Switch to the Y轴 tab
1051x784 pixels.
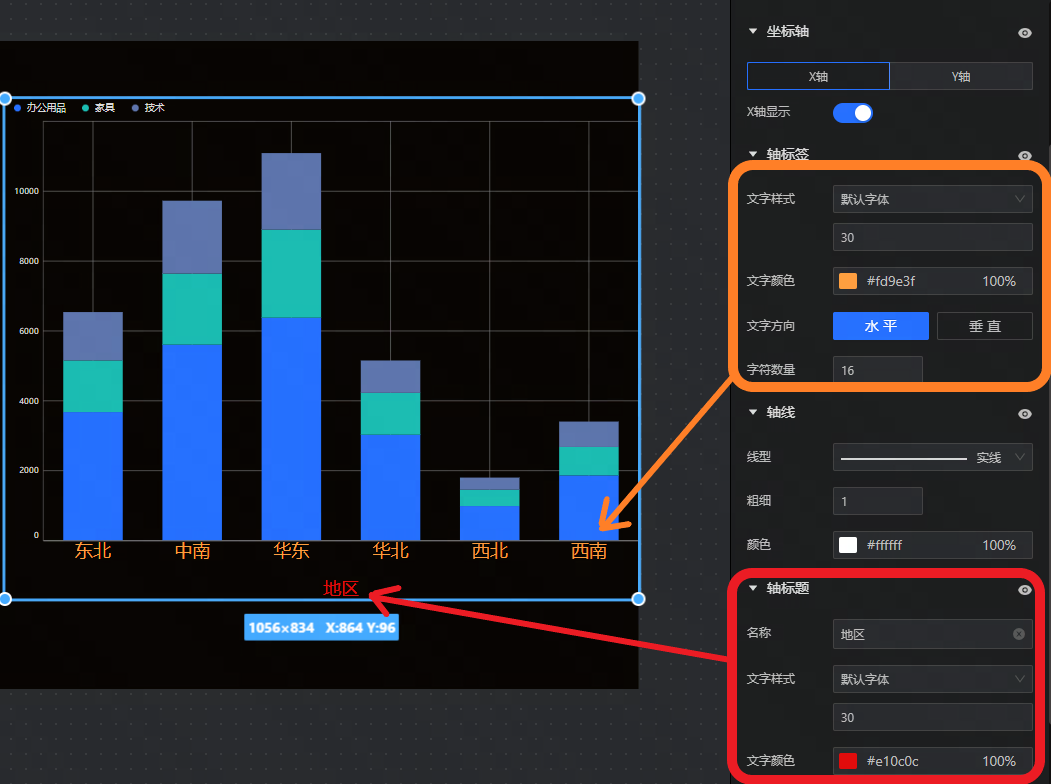coord(960,76)
